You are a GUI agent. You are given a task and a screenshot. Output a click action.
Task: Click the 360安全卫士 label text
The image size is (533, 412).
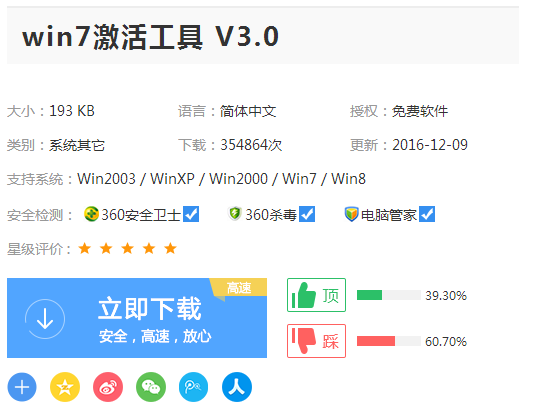[x=141, y=215]
